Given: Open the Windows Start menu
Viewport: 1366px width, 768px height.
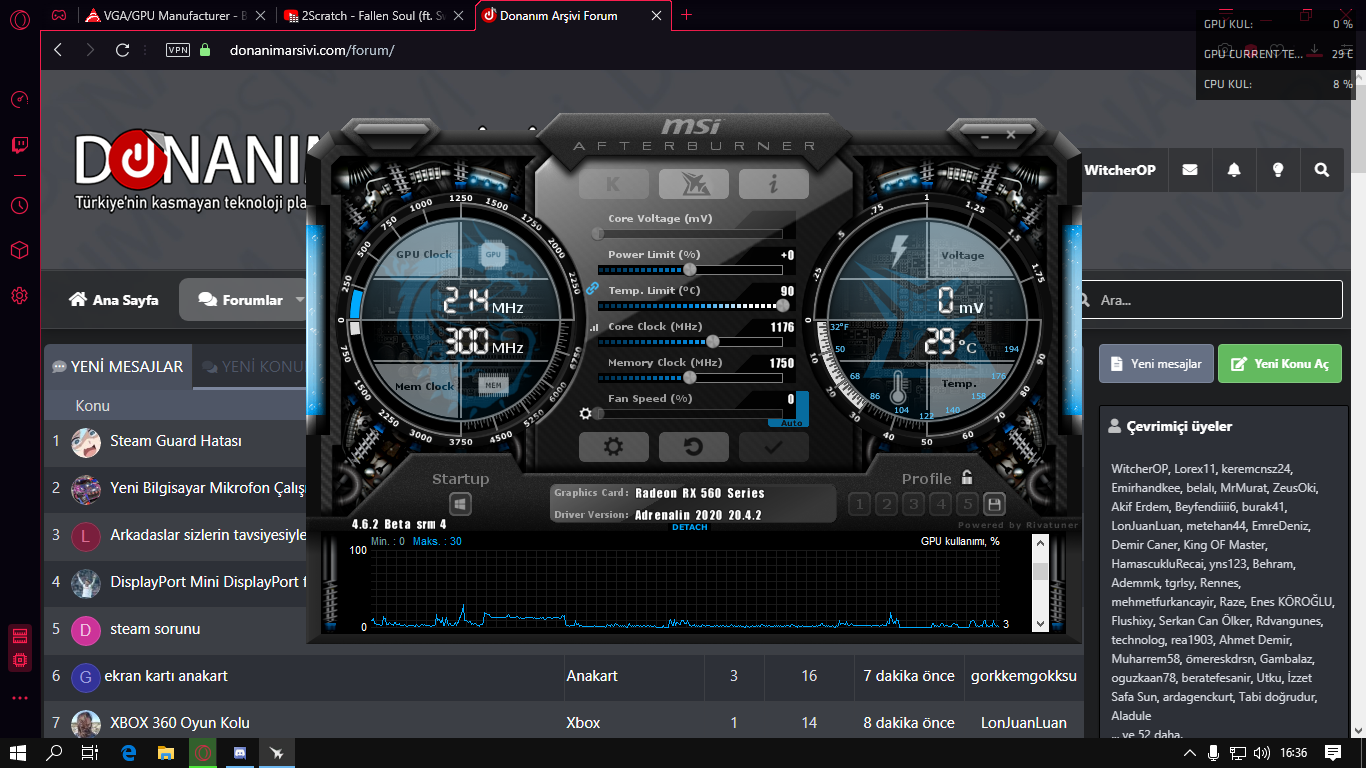Looking at the screenshot, I should click(x=18, y=752).
